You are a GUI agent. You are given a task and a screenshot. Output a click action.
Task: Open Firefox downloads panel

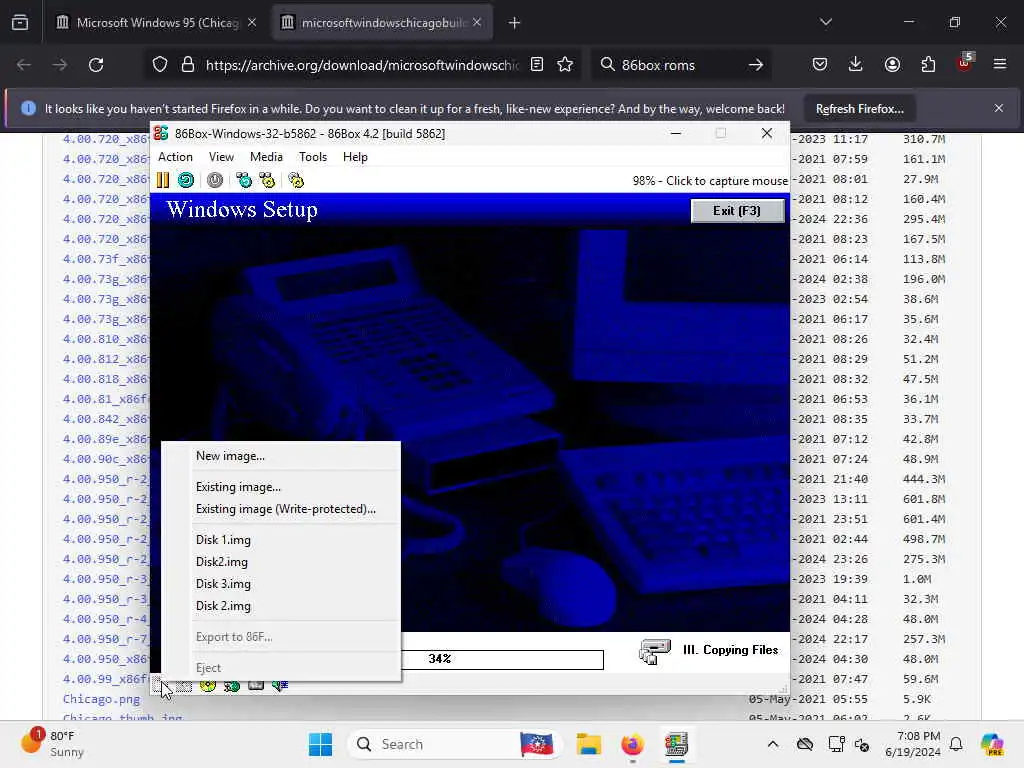856,64
